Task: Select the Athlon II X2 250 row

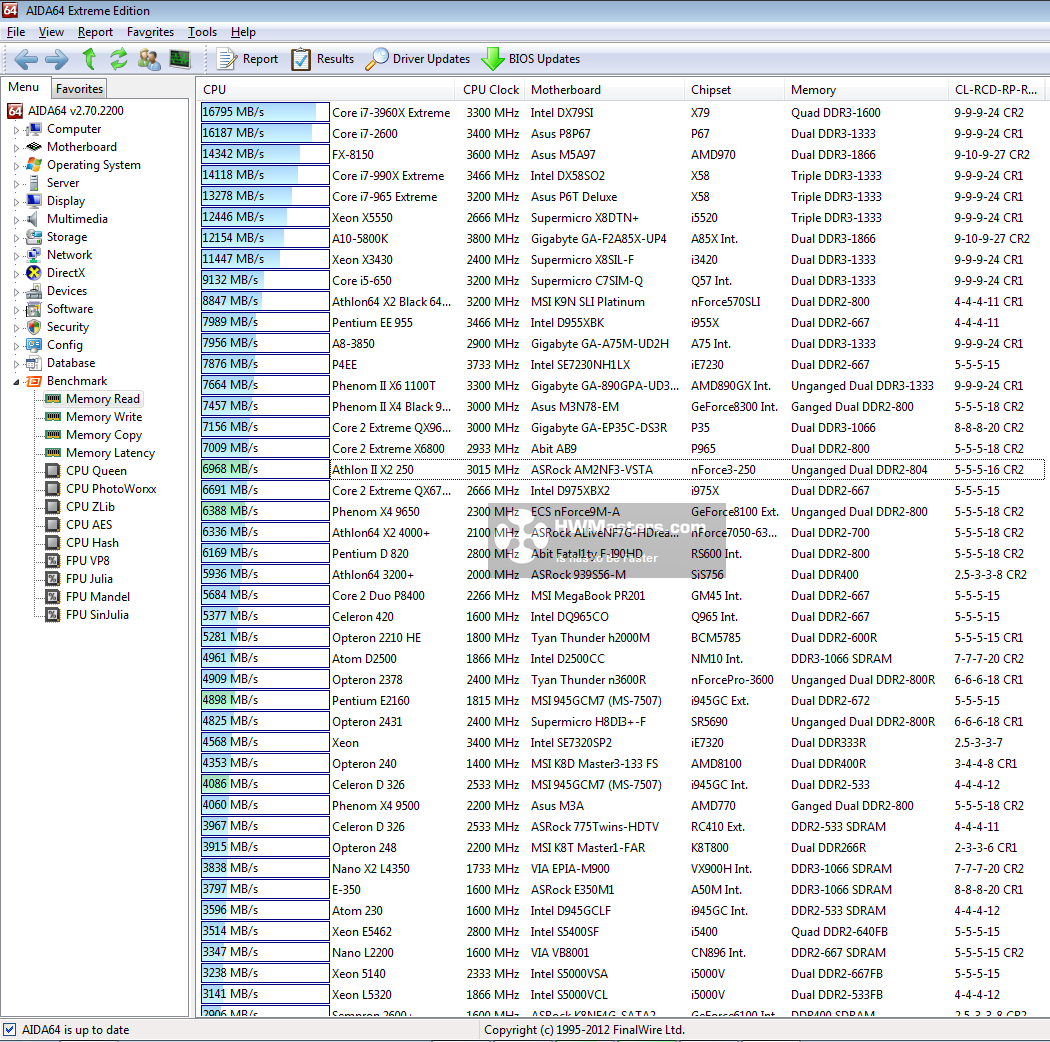Action: [622, 469]
